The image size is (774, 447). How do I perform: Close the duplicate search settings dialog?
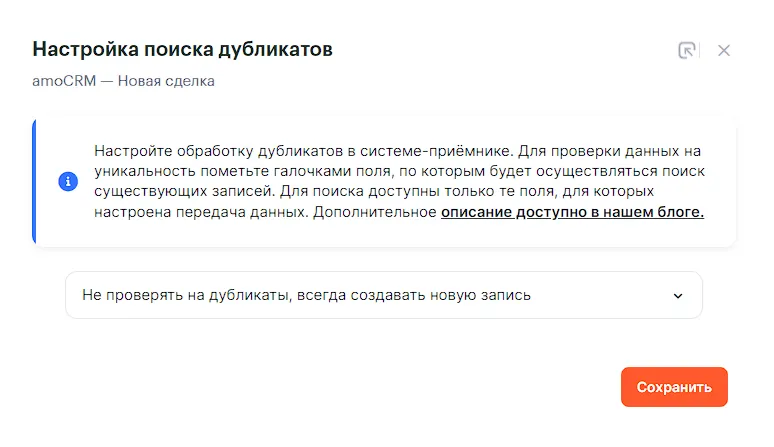(x=724, y=50)
